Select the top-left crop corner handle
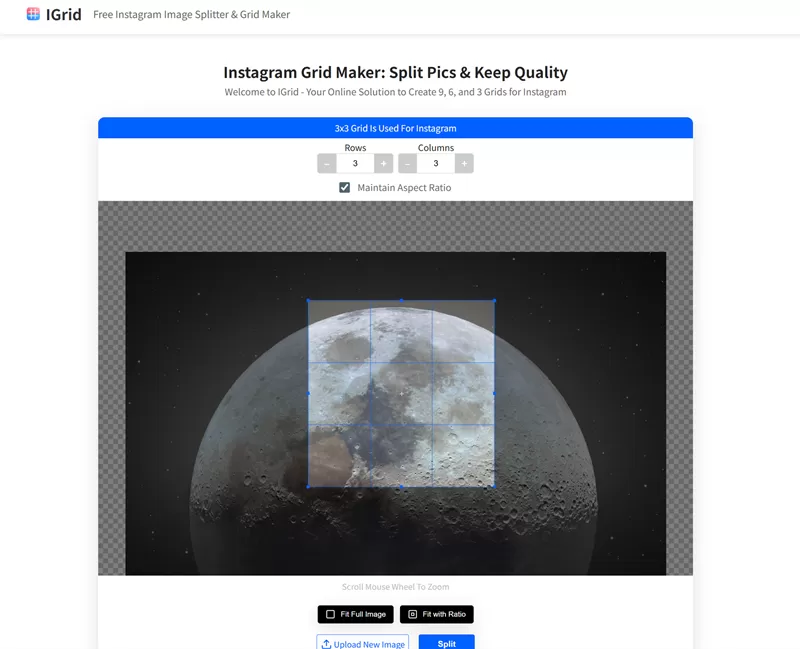The image size is (800, 649). [x=308, y=301]
